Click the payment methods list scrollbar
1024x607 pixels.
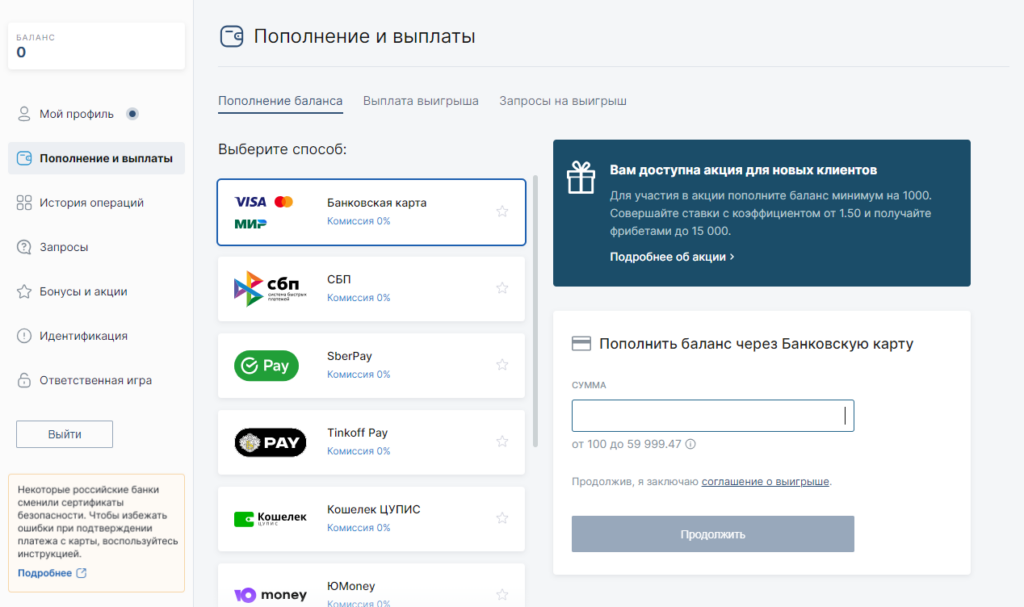[536, 311]
